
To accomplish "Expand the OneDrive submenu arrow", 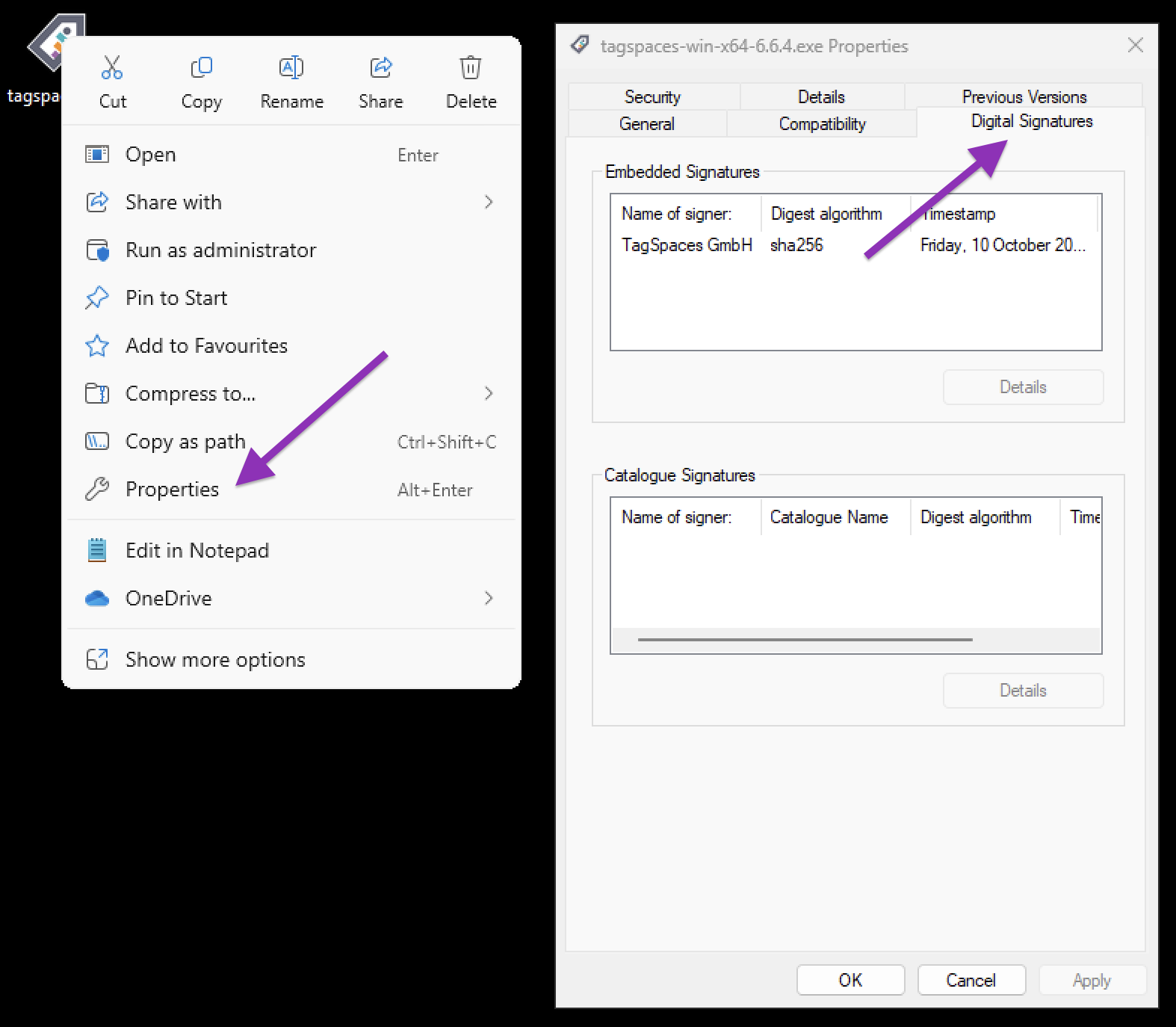I will [489, 598].
